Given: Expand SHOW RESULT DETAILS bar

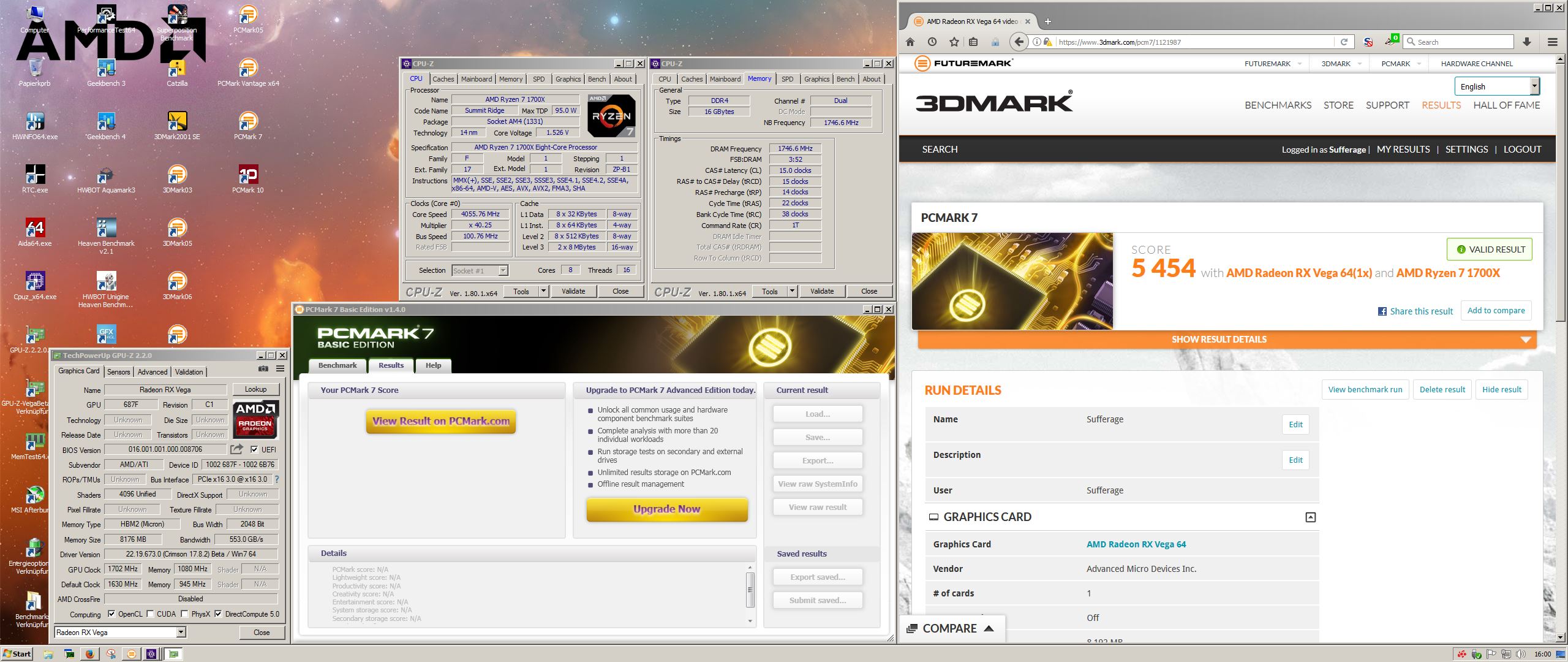Looking at the screenshot, I should [x=1227, y=339].
